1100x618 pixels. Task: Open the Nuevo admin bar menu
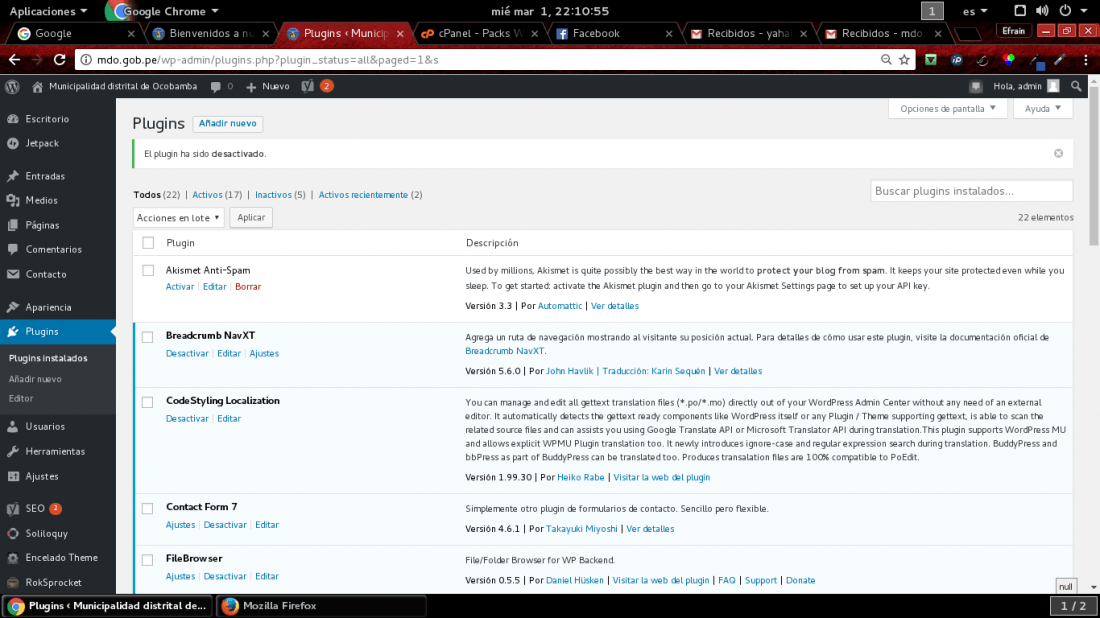(x=267, y=86)
